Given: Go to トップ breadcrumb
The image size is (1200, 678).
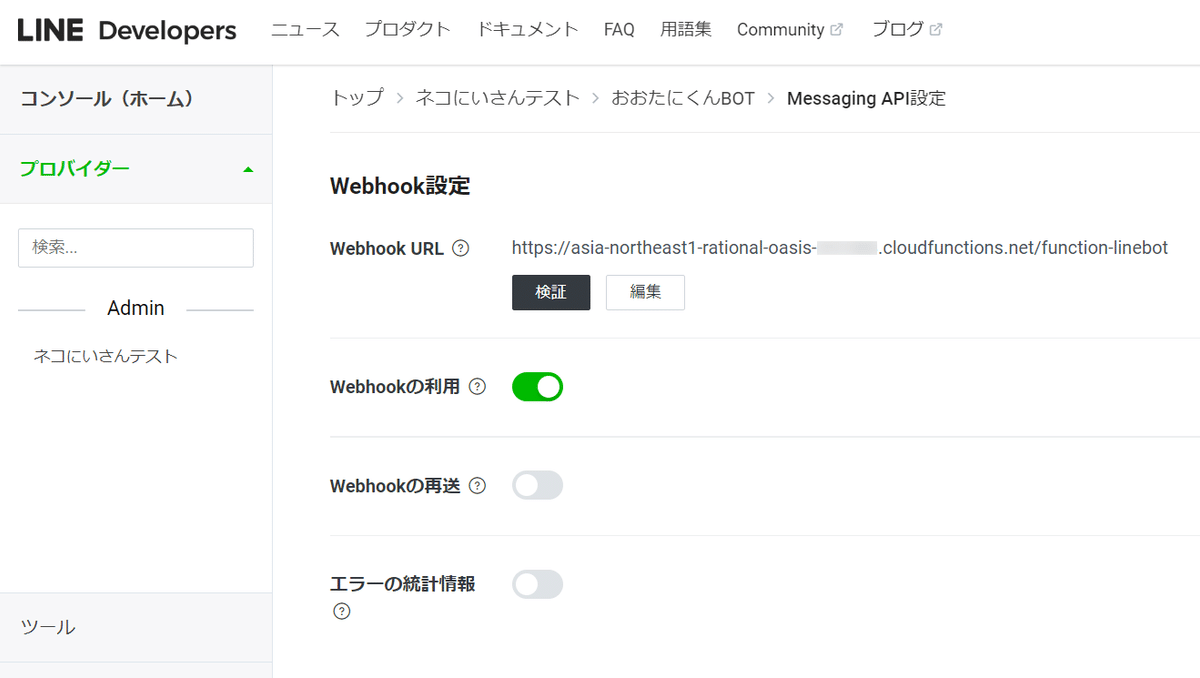Looking at the screenshot, I should (x=357, y=98).
